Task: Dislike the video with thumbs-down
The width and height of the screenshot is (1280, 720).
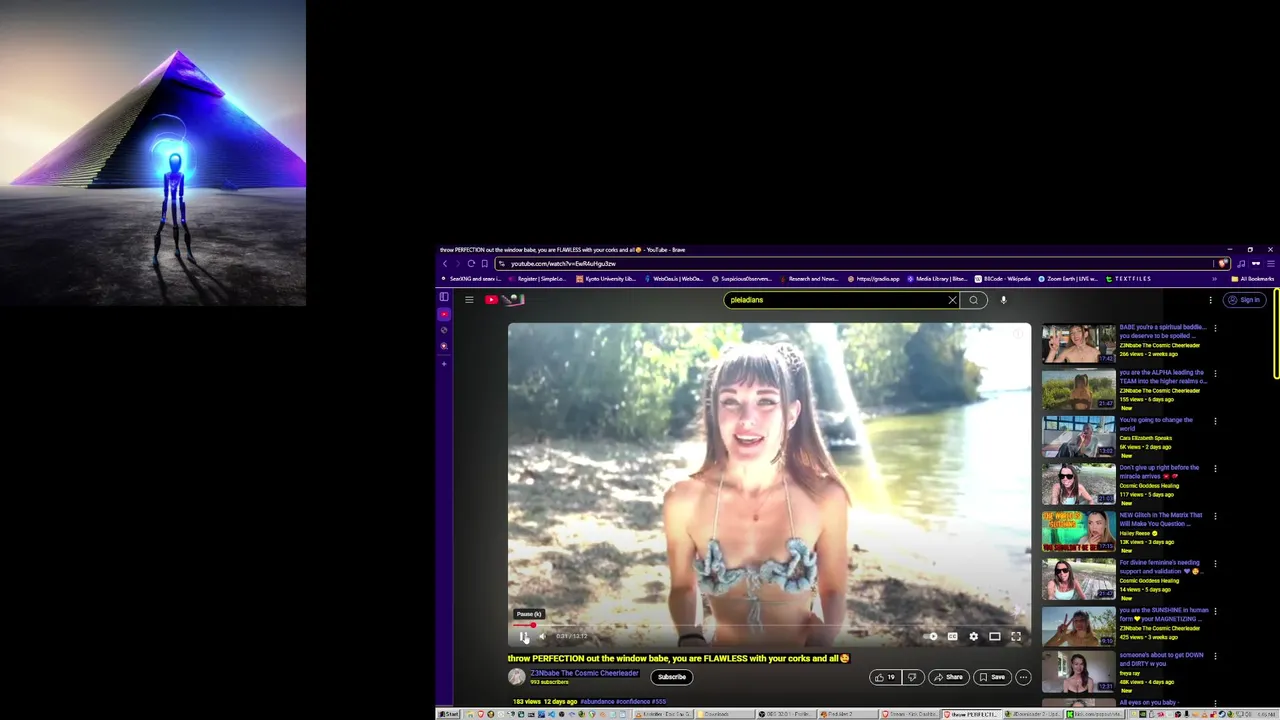Action: pyautogui.click(x=912, y=677)
